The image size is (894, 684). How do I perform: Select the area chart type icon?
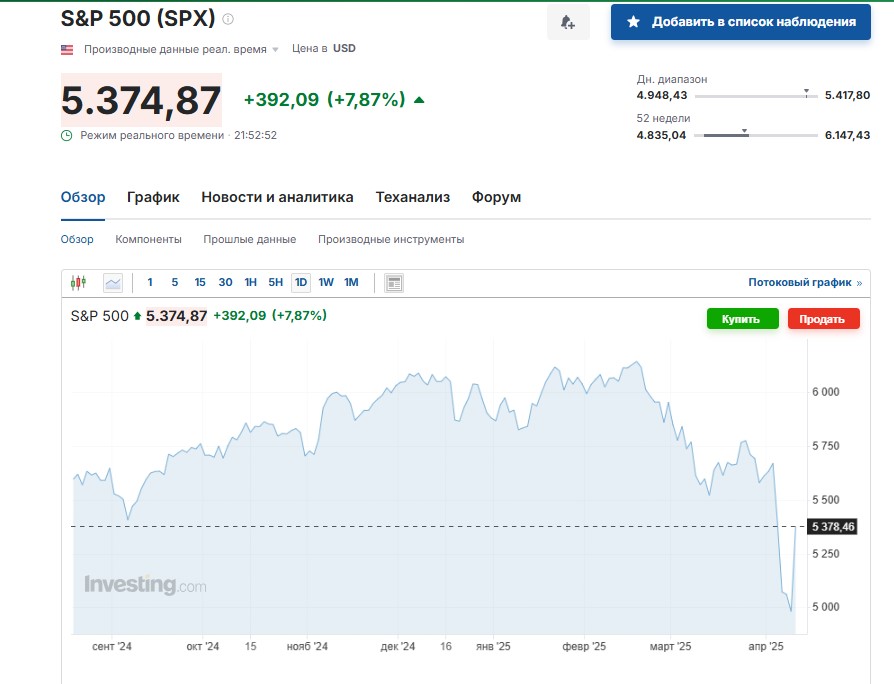tap(113, 283)
